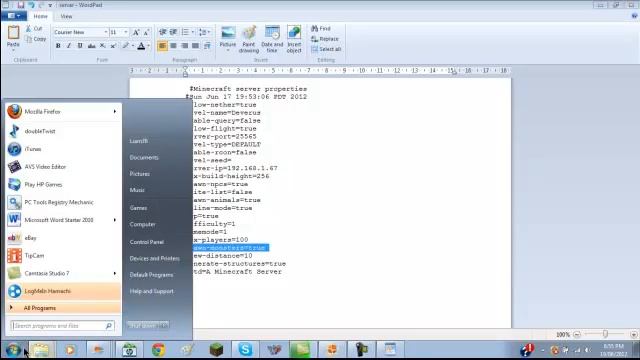Click Insert object in ribbon
Image resolution: width=640 pixels, height=360 pixels.
[294, 39]
